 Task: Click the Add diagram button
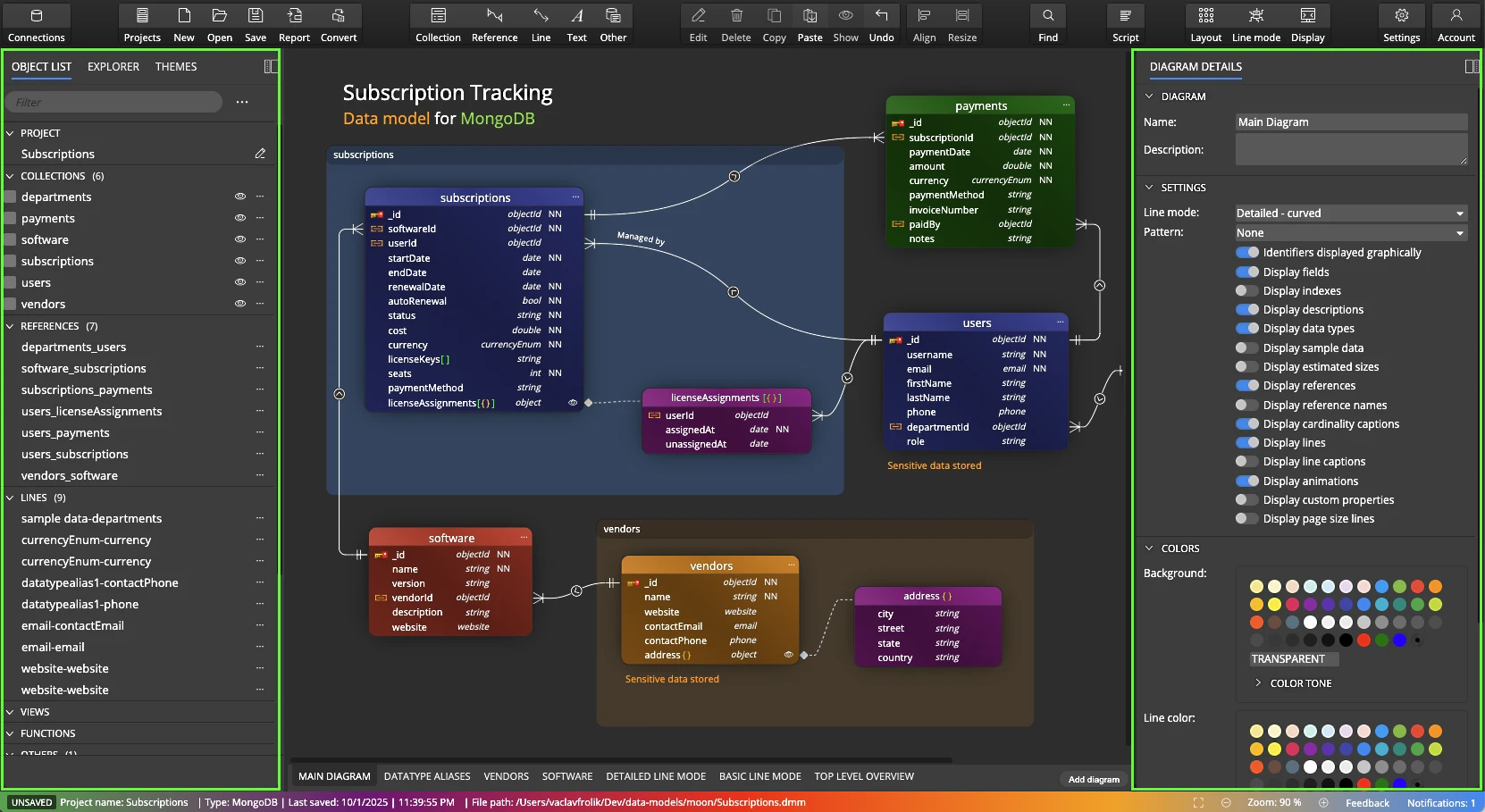tap(1094, 779)
